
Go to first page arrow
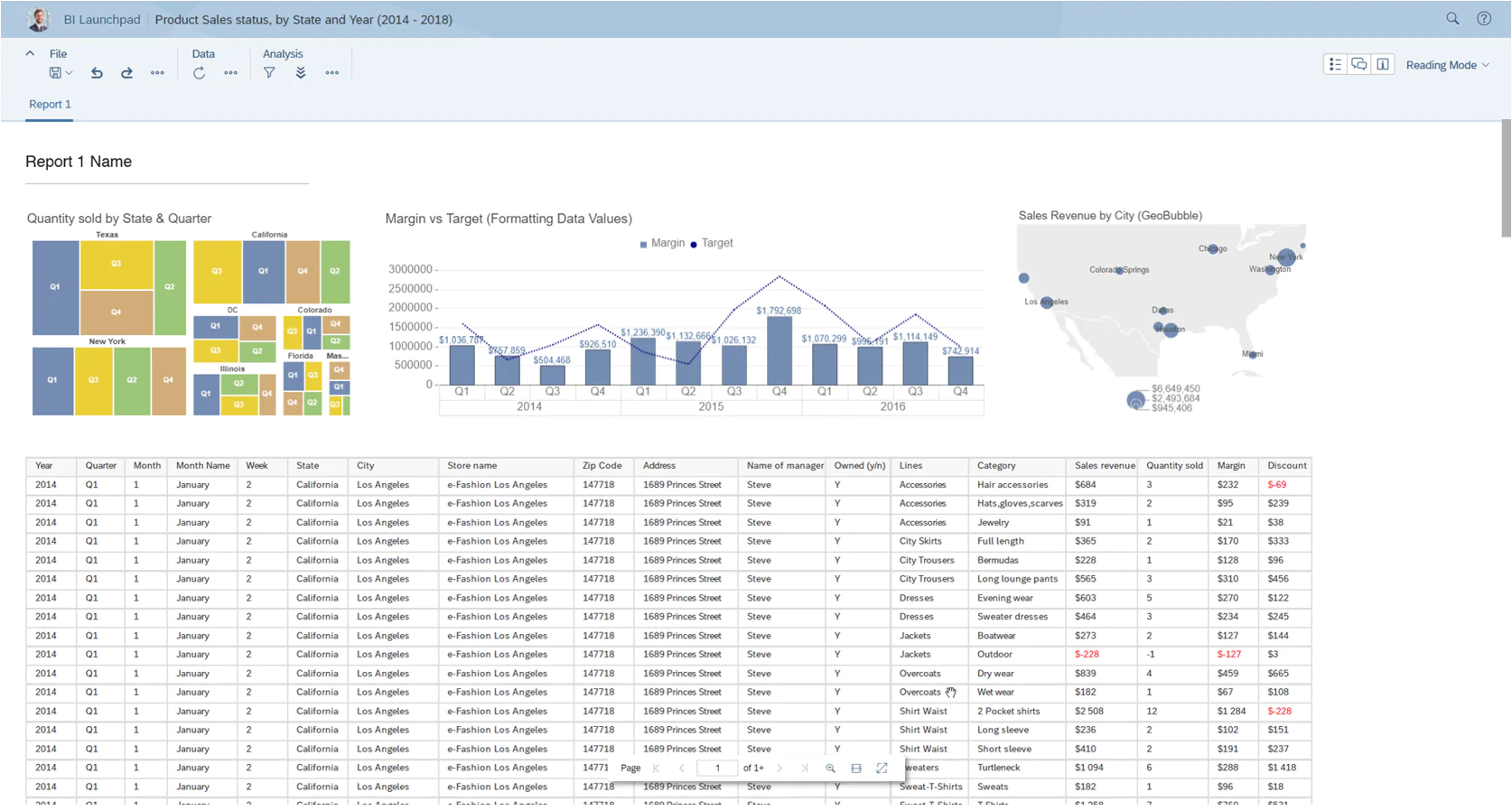[657, 769]
